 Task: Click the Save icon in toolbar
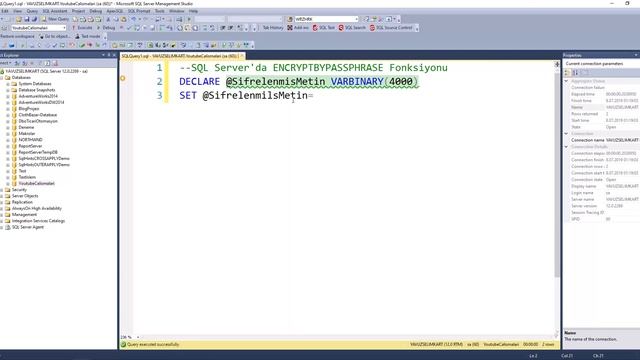27,19
